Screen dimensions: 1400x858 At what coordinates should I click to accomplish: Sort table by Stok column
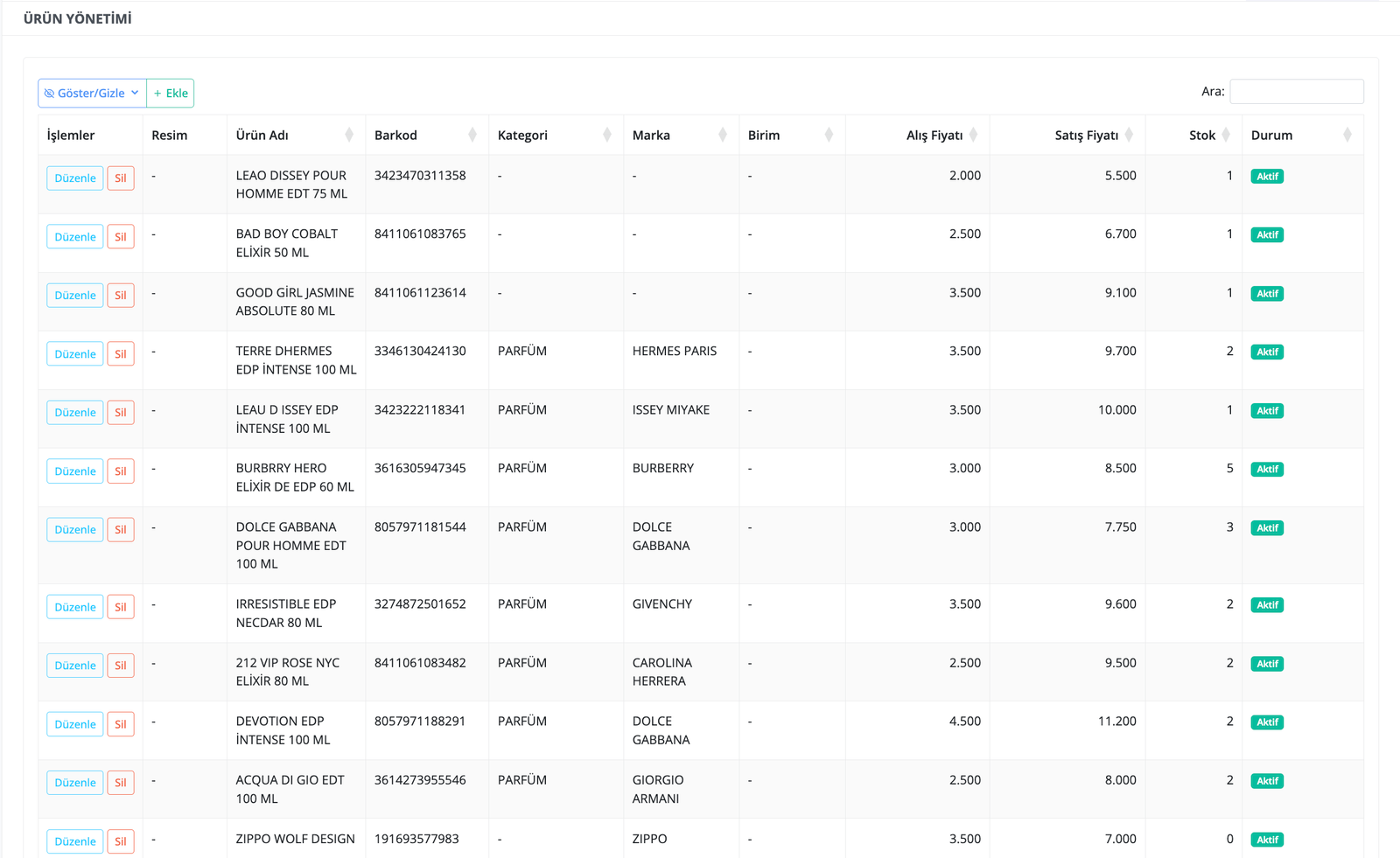pyautogui.click(x=1193, y=135)
